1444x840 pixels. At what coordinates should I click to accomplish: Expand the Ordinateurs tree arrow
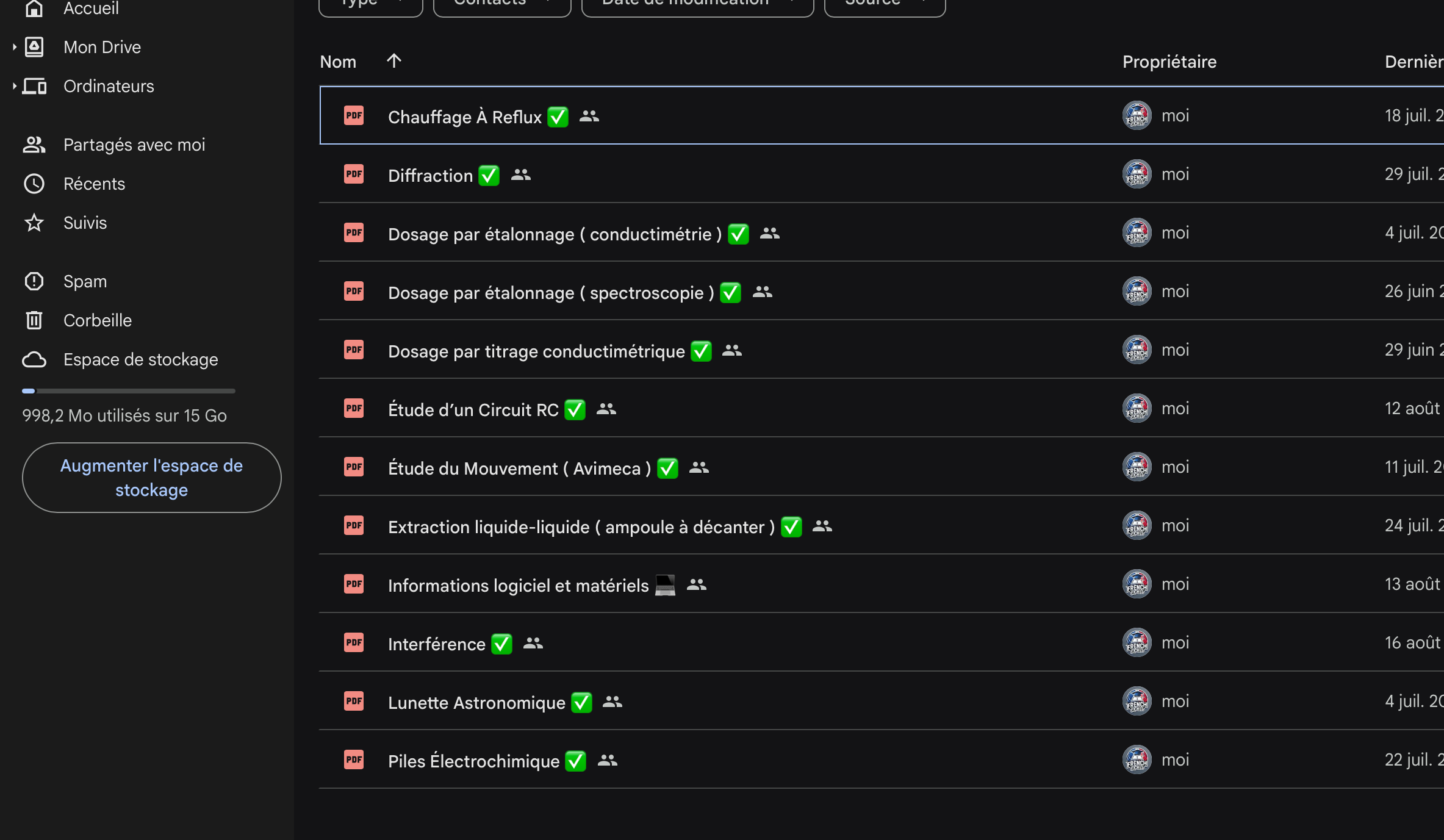click(x=14, y=86)
